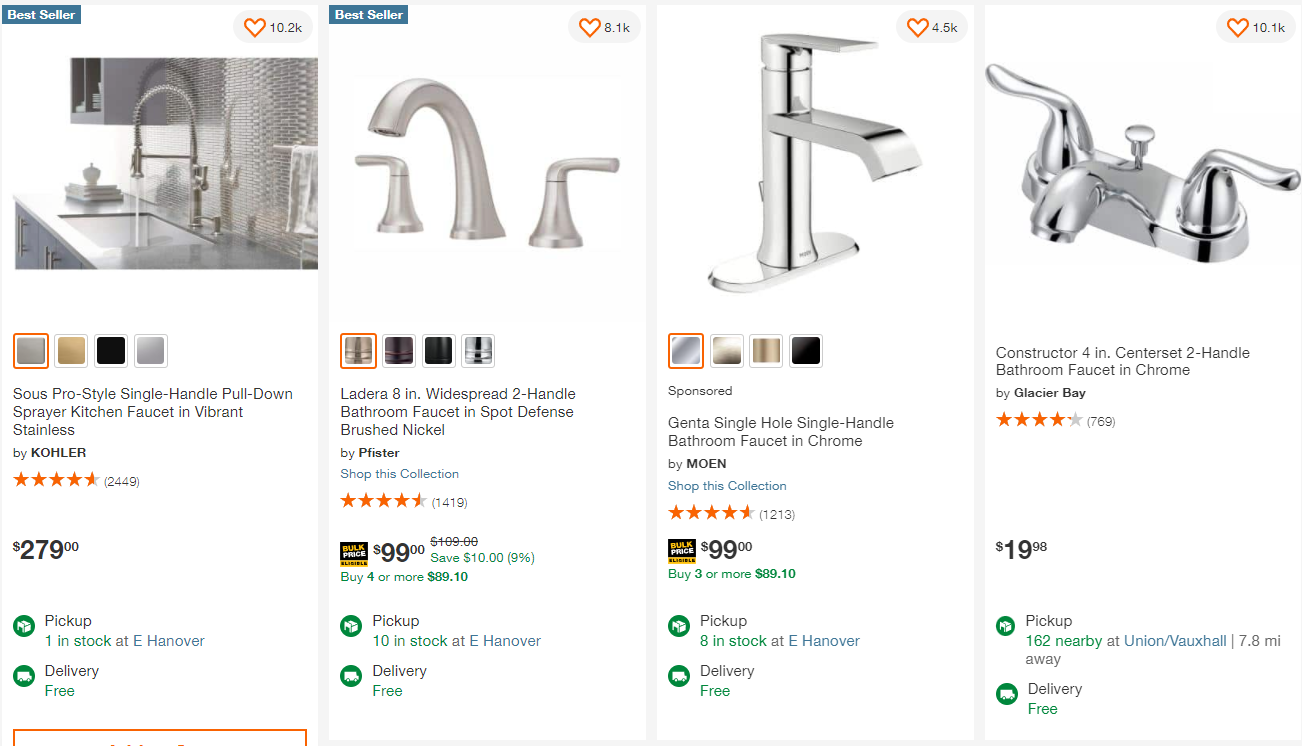Click the Pickup truck icon under the KOHLER faucet
Image resolution: width=1302 pixels, height=746 pixels.
coord(23,625)
